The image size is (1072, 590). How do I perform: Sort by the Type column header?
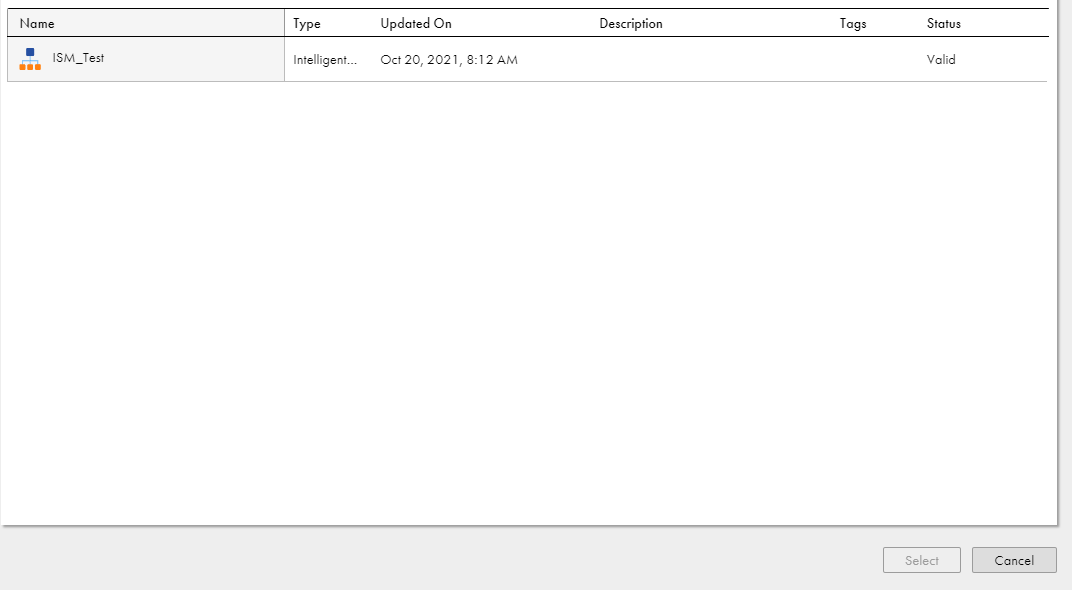point(307,24)
